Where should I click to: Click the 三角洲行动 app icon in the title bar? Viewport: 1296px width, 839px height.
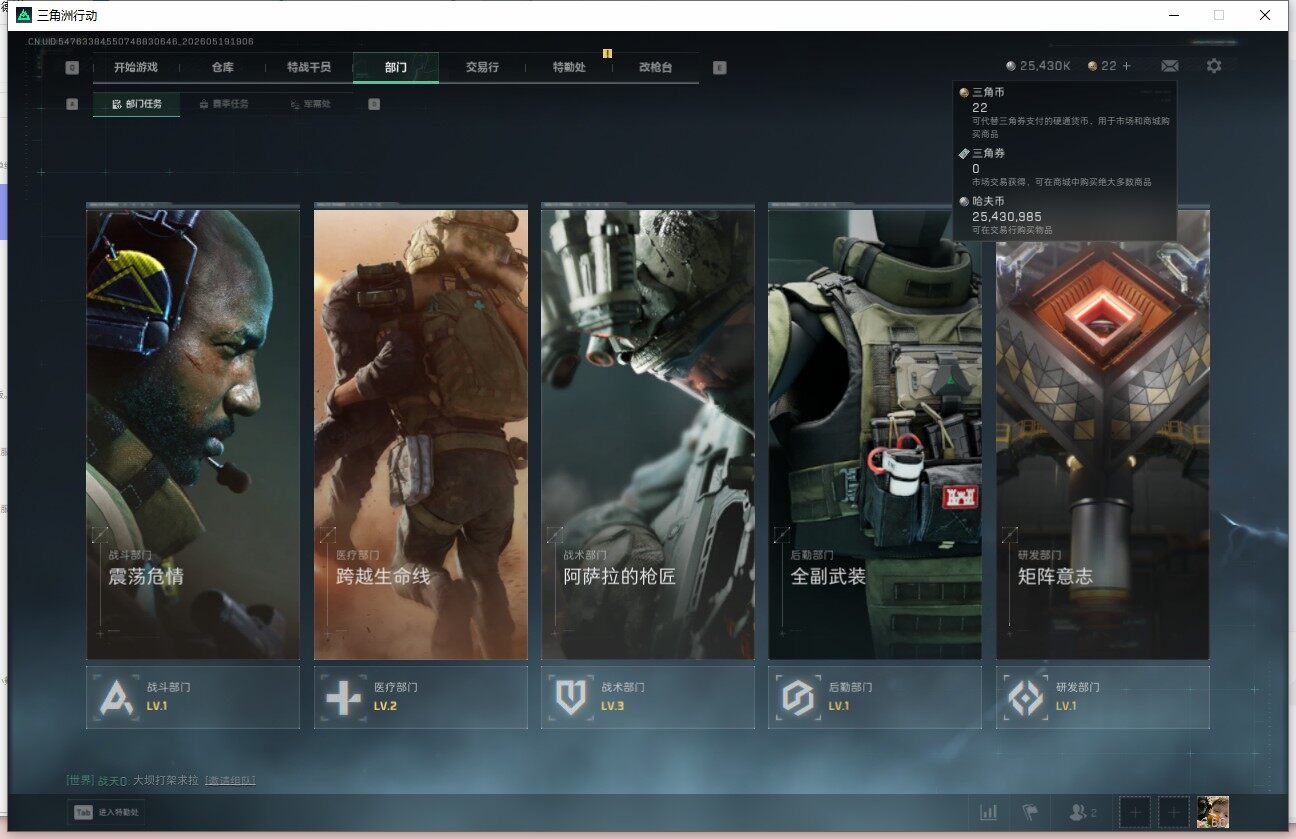pyautogui.click(x=24, y=15)
